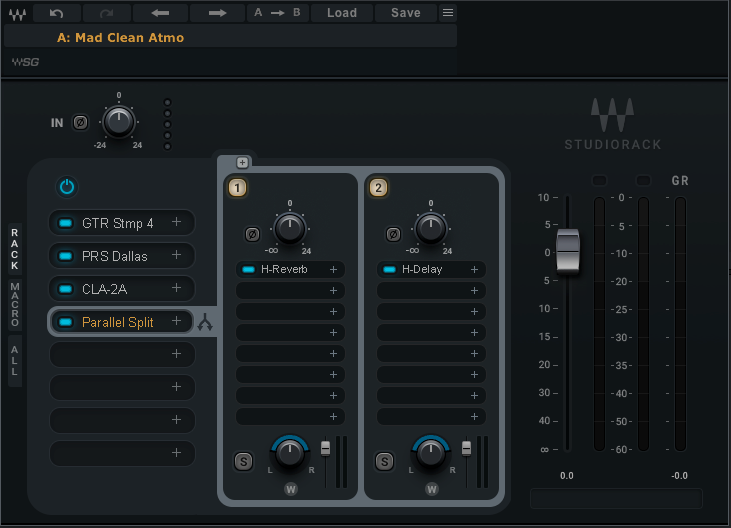Add plugin in empty slot below H-Reverb

333,290
